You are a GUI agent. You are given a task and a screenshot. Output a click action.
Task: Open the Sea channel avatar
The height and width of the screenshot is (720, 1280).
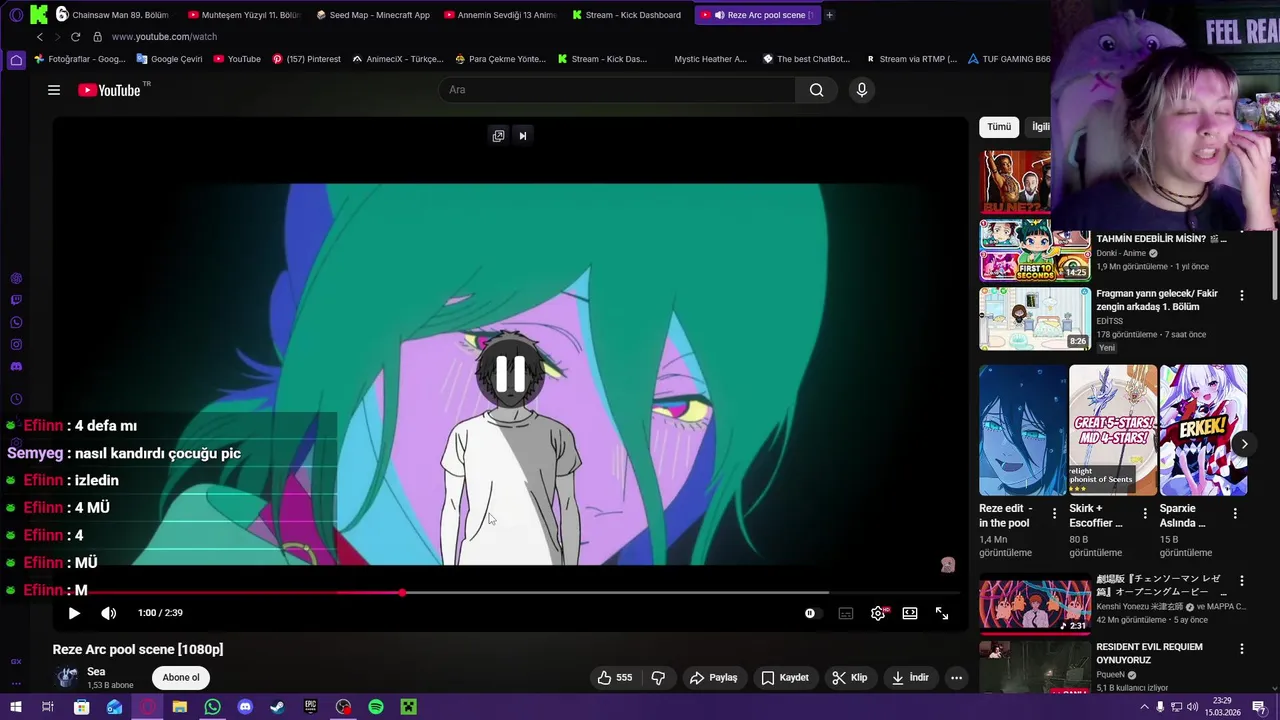(x=67, y=677)
